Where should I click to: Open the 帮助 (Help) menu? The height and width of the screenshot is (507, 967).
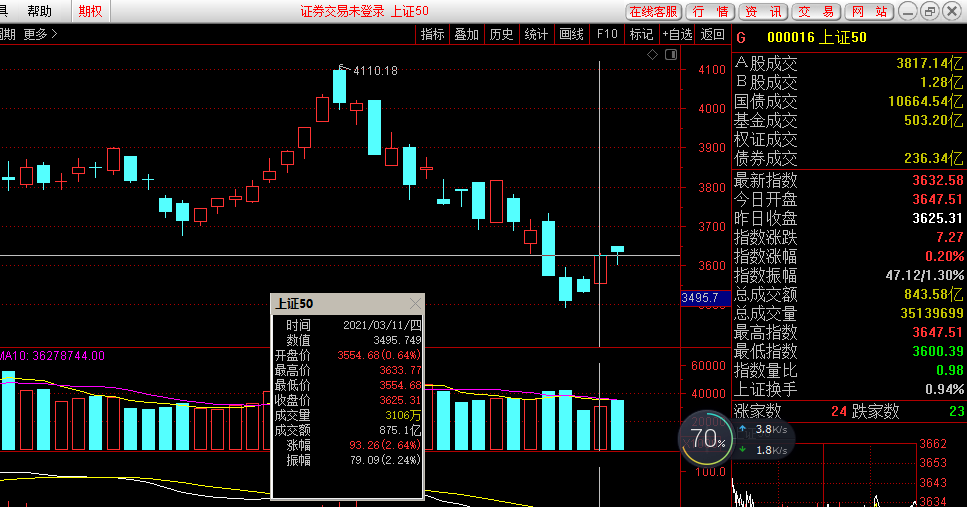(x=39, y=11)
